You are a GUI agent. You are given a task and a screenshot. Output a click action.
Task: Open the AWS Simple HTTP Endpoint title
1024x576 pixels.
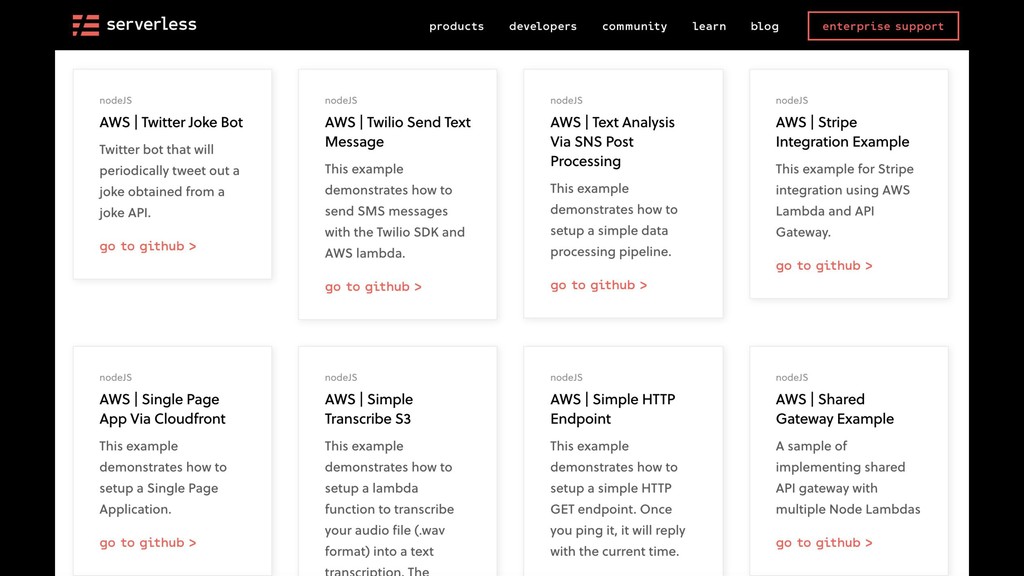click(x=612, y=409)
